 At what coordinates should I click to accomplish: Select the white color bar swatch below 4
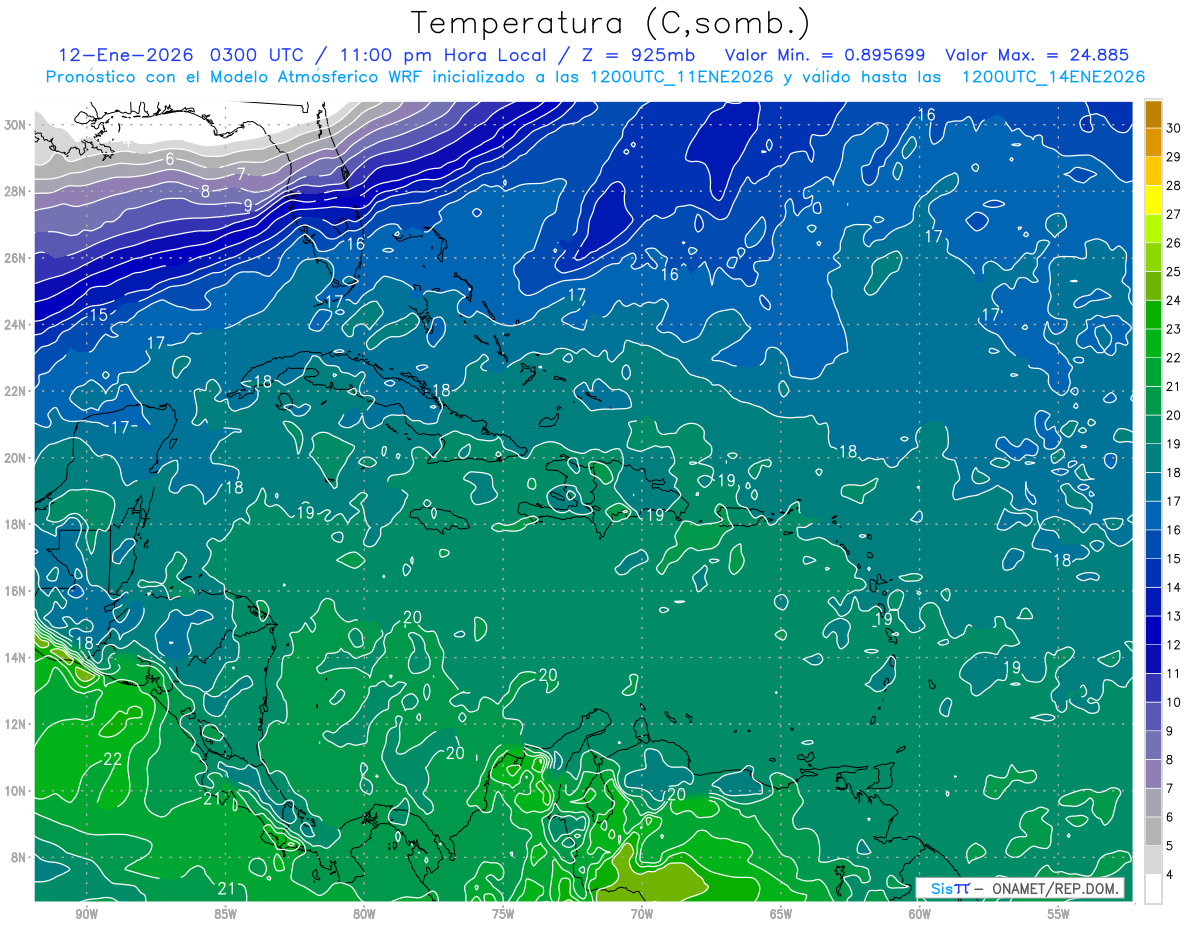(x=1153, y=888)
